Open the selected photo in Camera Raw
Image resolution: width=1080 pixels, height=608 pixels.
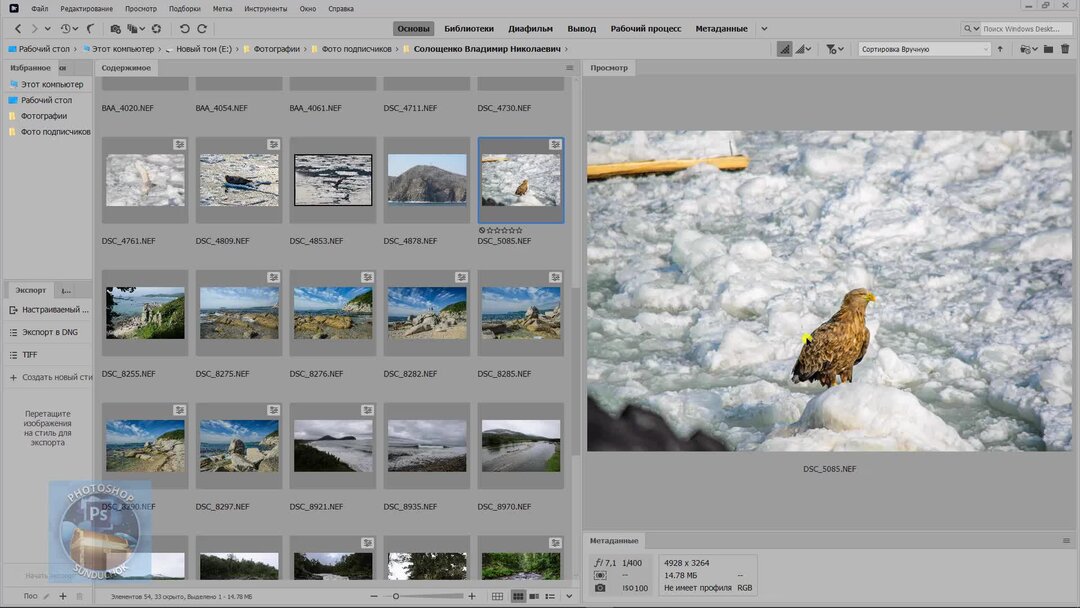156,29
